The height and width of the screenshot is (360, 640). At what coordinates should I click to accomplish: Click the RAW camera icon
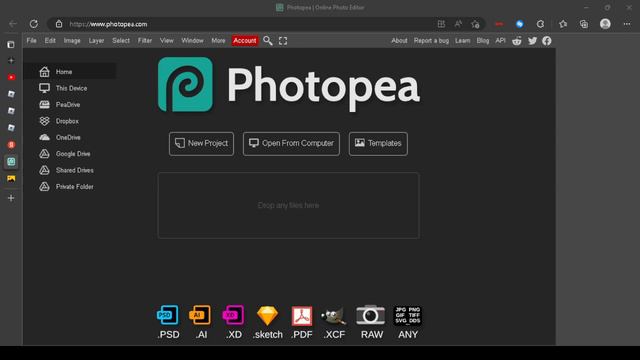371,315
